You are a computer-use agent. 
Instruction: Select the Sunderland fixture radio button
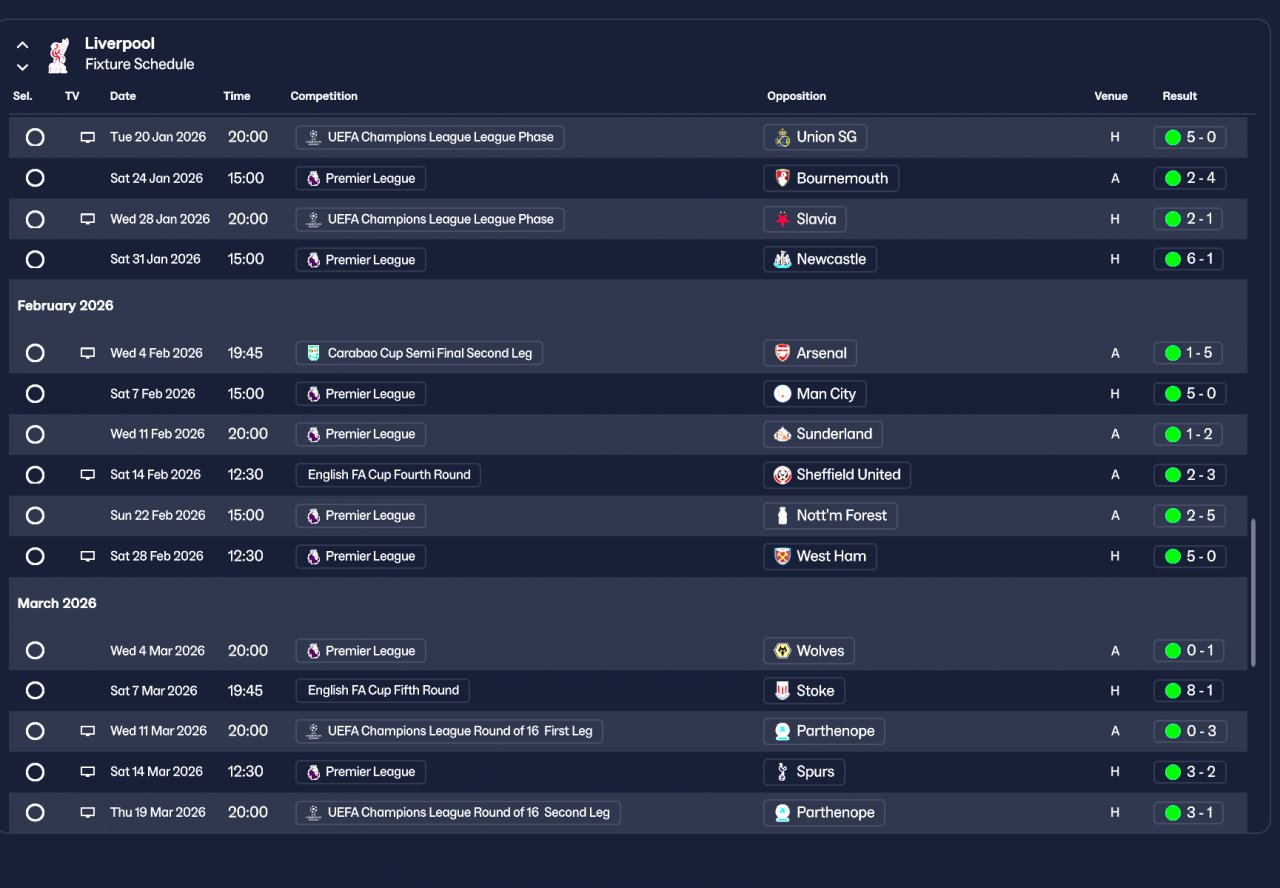coord(35,434)
